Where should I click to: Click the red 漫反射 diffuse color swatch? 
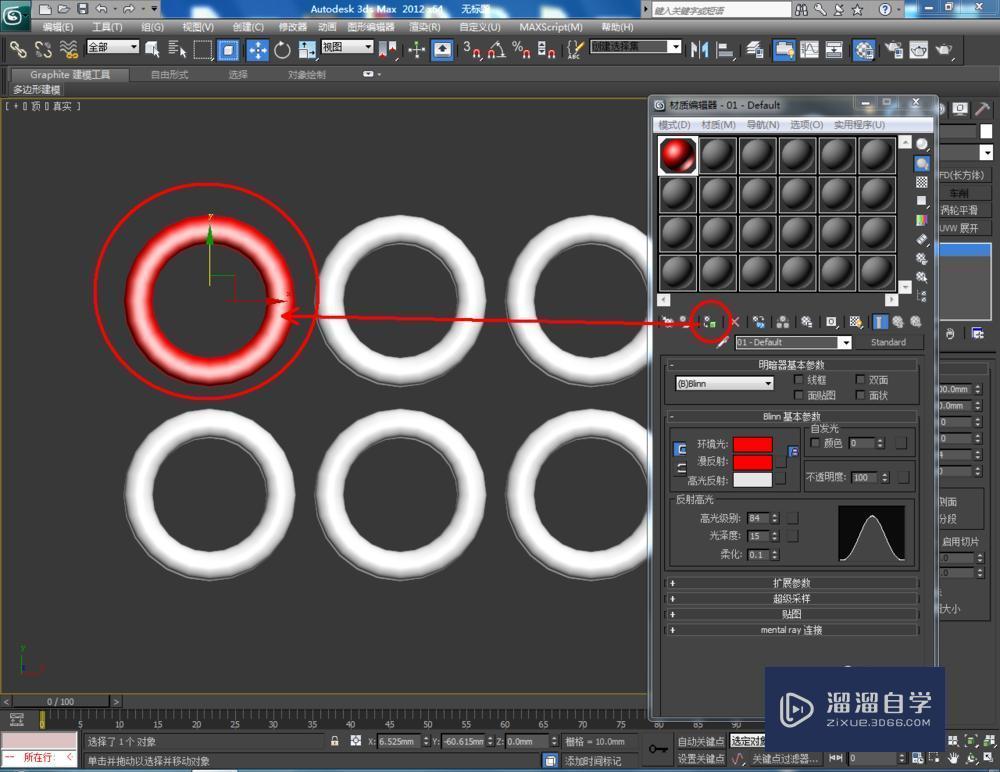[753, 461]
